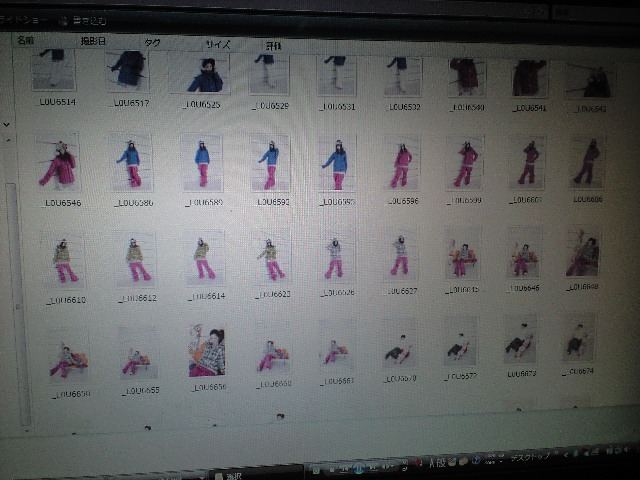Image resolution: width=640 pixels, height=480 pixels.
Task: Select thumbnail _L0U6655
Action: pyautogui.click(x=139, y=354)
